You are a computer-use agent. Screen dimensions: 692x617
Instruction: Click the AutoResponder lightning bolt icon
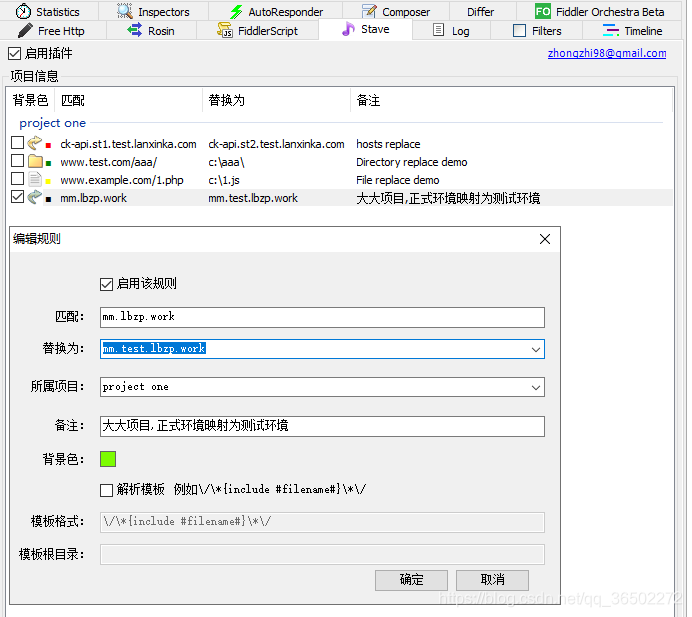[237, 12]
